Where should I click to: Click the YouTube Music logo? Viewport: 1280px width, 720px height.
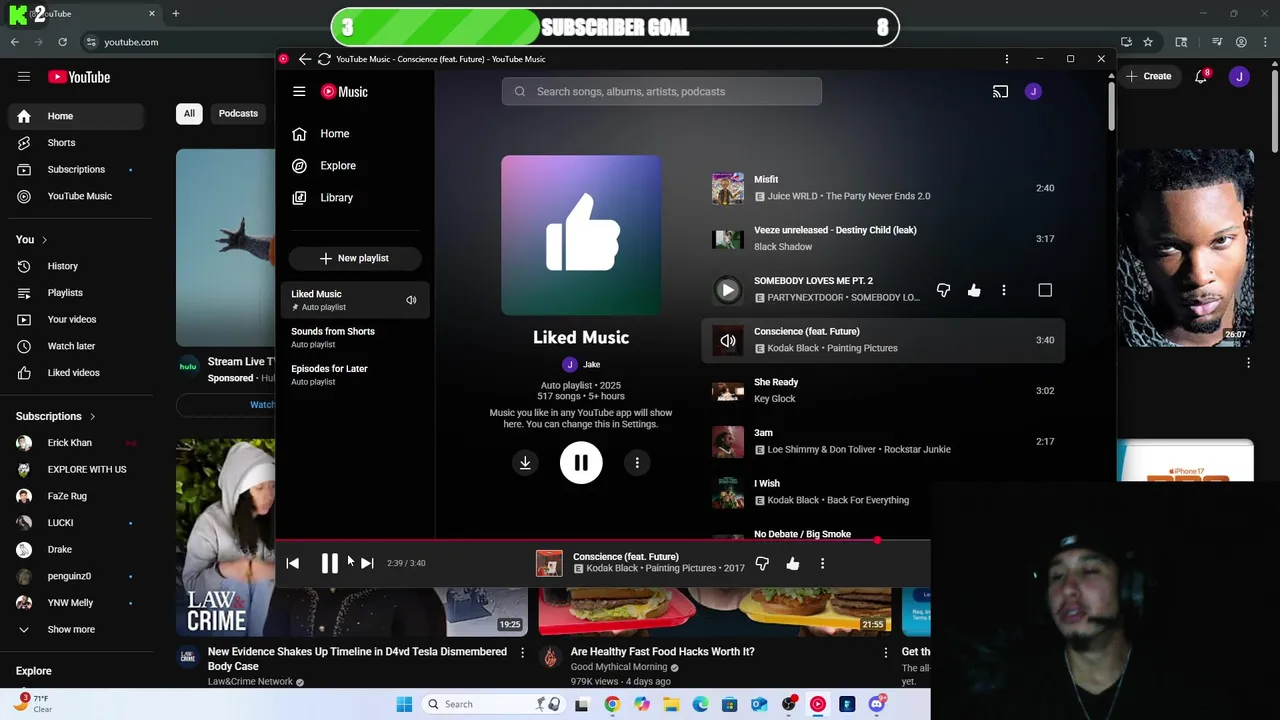click(344, 91)
